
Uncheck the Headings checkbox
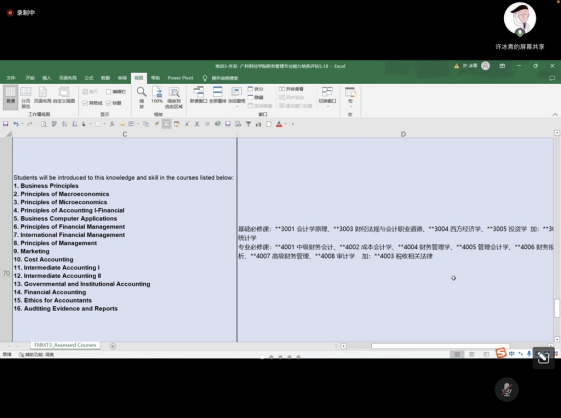(108, 103)
